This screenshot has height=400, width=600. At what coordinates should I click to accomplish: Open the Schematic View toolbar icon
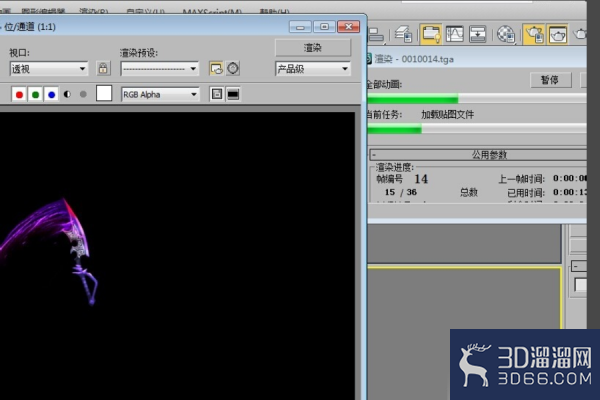(x=478, y=34)
